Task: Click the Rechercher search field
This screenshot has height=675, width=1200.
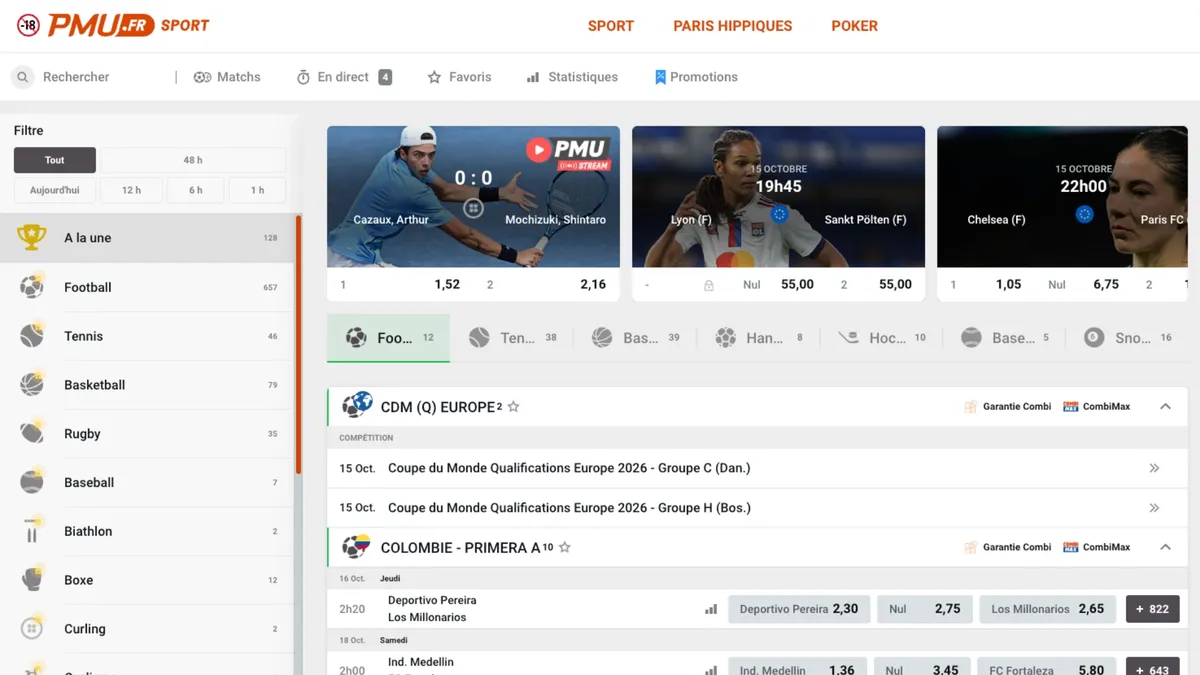Action: (x=90, y=77)
